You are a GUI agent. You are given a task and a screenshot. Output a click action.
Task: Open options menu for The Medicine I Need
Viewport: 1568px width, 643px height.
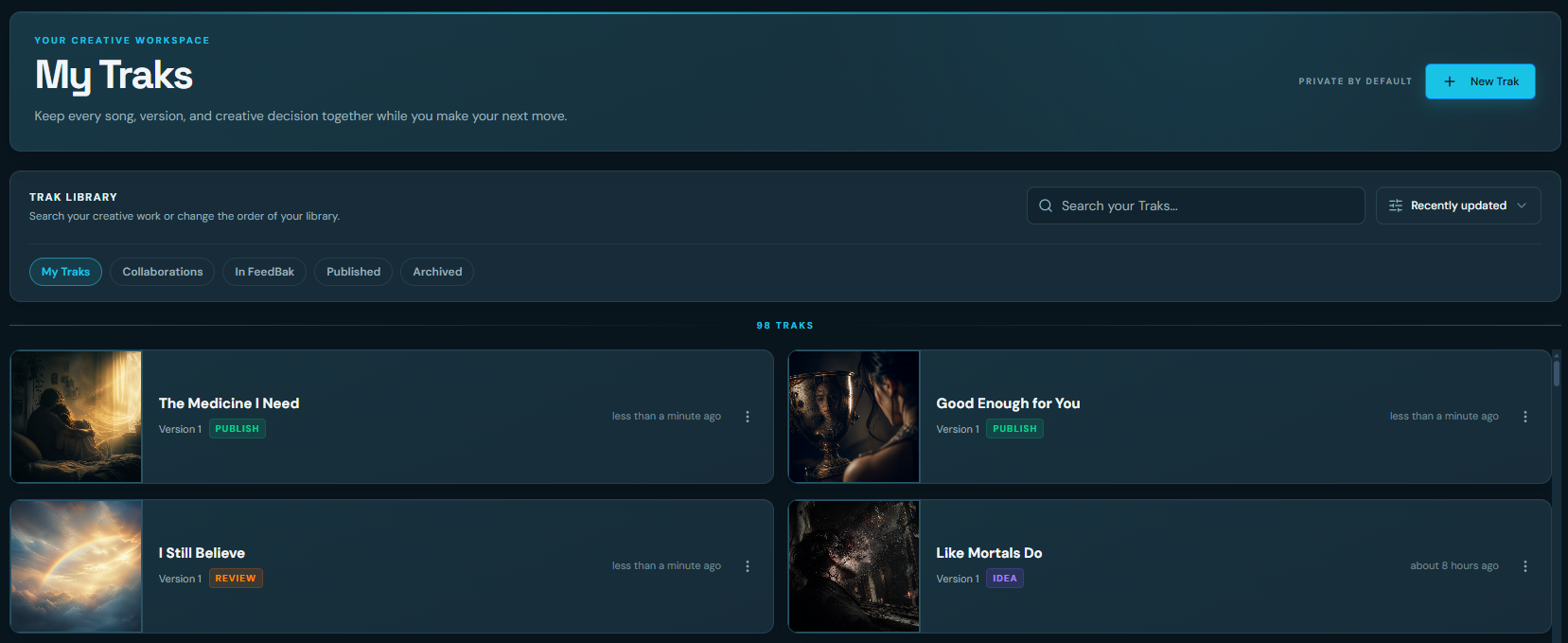coord(748,417)
